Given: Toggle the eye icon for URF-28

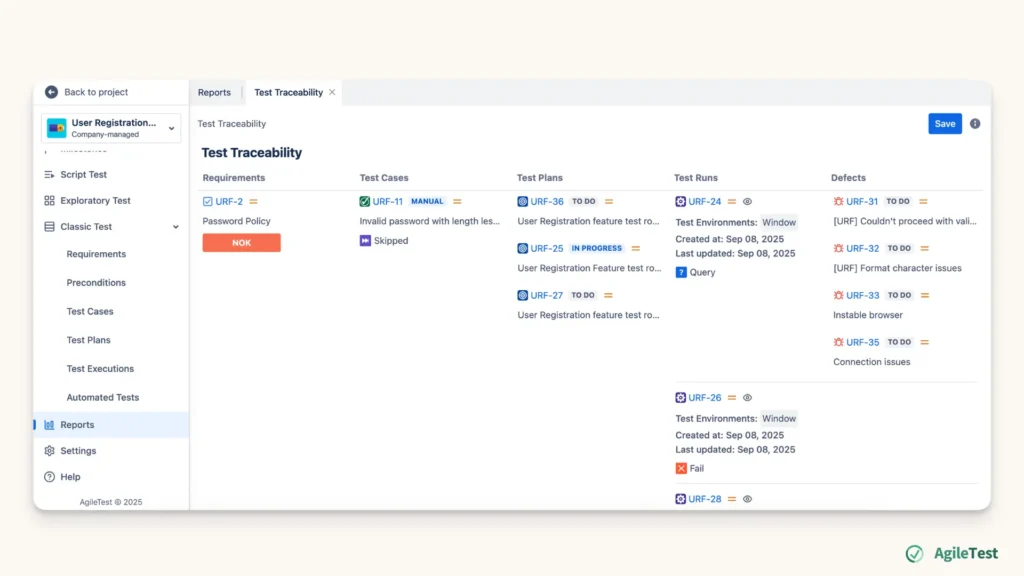Looking at the screenshot, I should coord(748,499).
